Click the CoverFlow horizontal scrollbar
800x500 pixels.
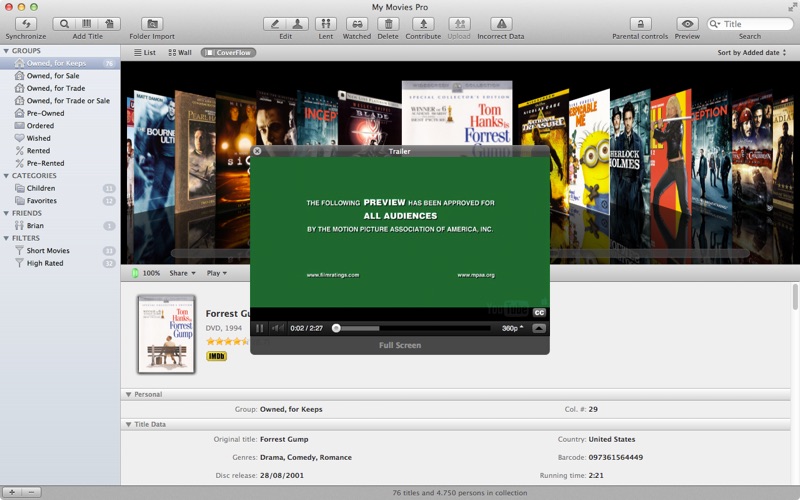pos(459,253)
